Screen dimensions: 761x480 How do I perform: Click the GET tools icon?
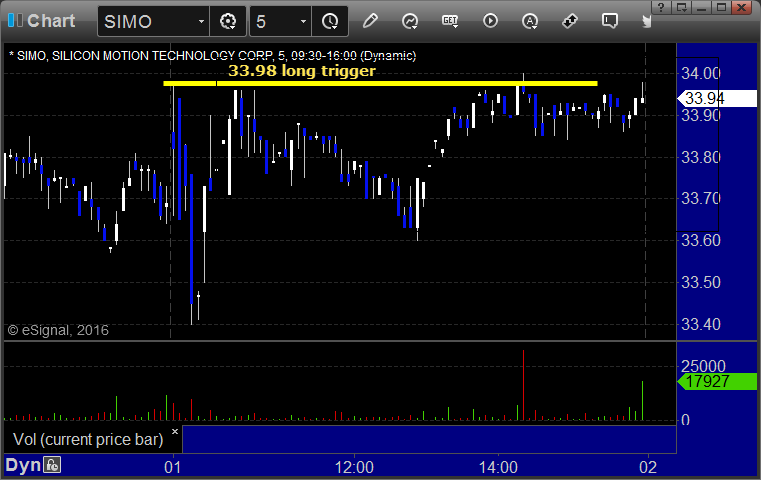(450, 21)
